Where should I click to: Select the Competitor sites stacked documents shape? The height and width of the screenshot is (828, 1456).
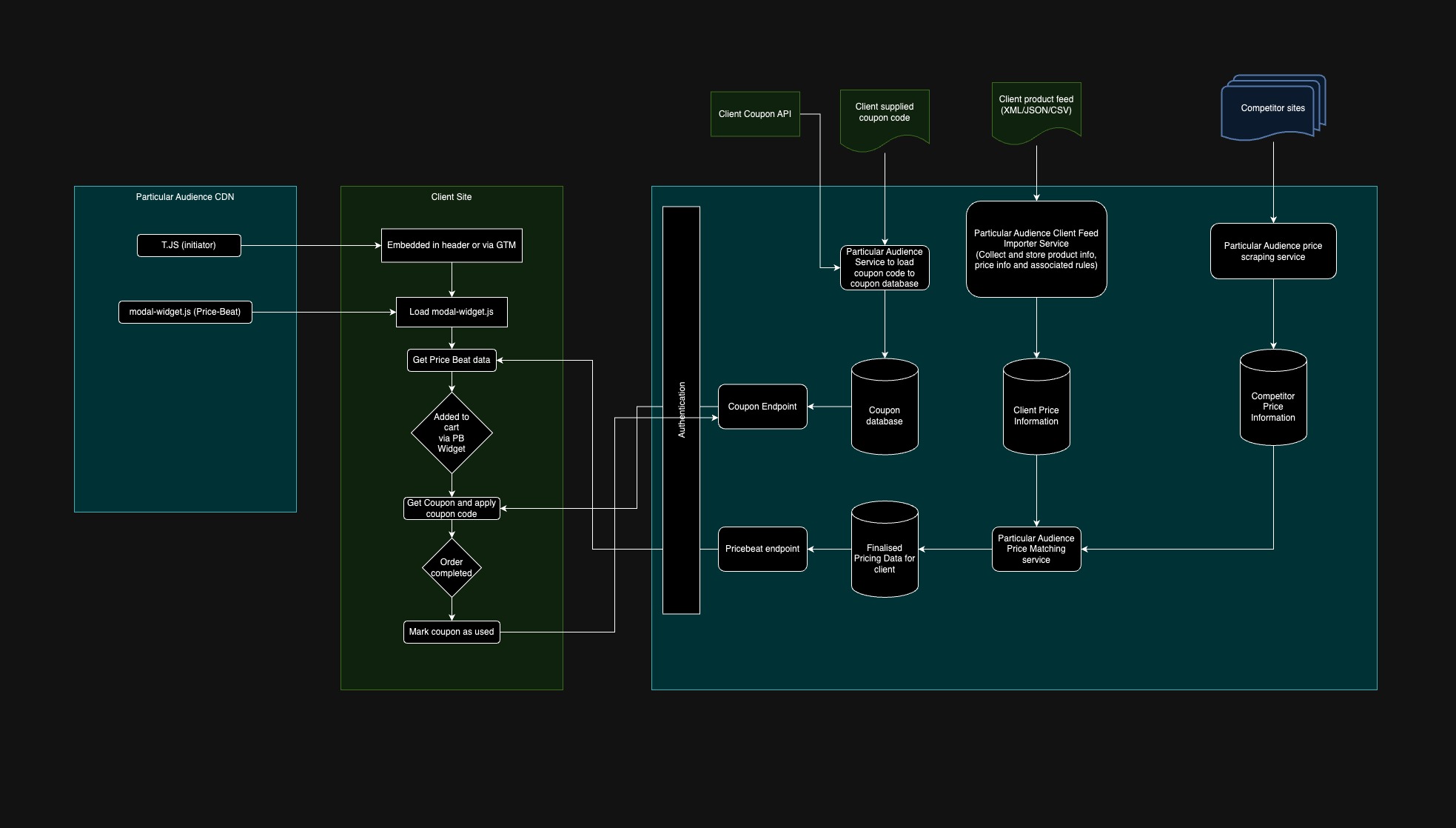(x=1273, y=107)
